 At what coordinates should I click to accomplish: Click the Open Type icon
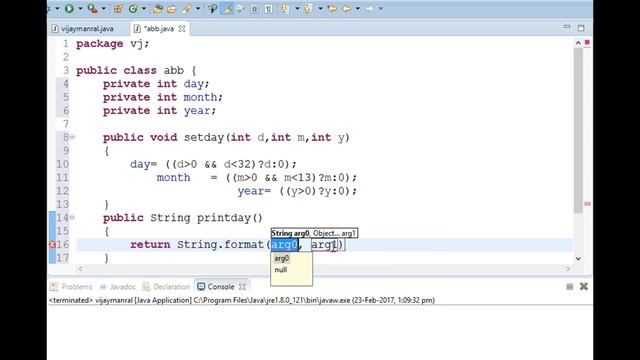157,8
